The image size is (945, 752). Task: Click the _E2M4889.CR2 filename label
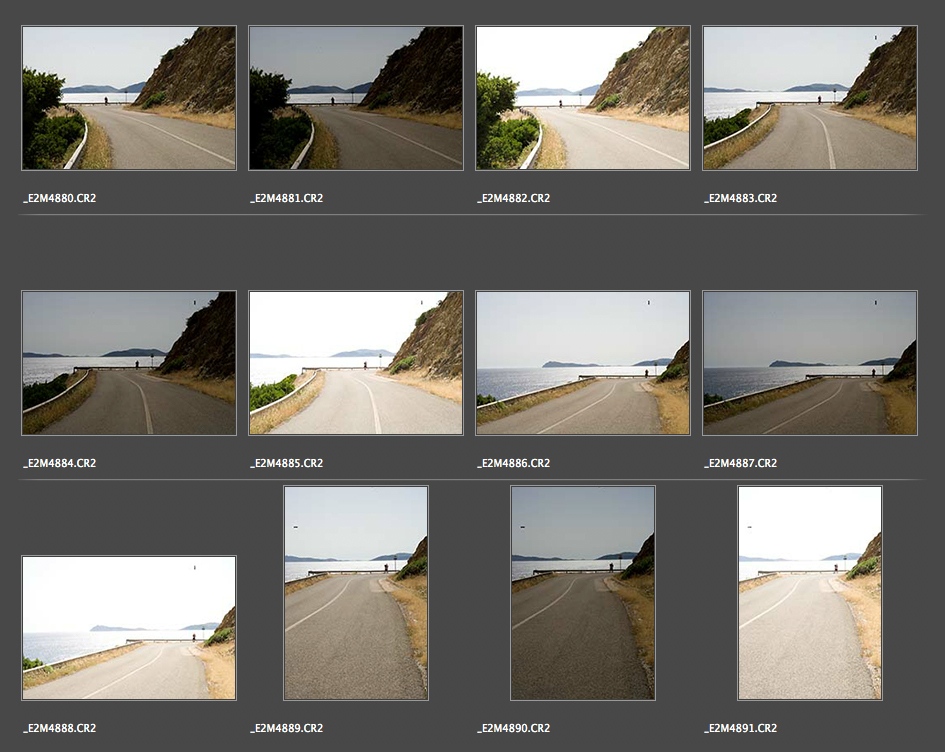(286, 728)
